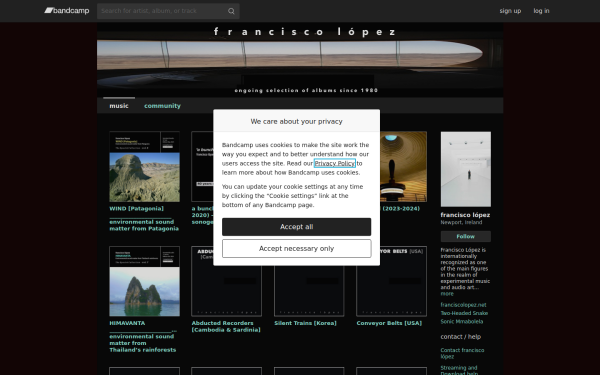The height and width of the screenshot is (375, 600).
Task: Open the HIMAVANTA album cover
Action: [x=144, y=281]
